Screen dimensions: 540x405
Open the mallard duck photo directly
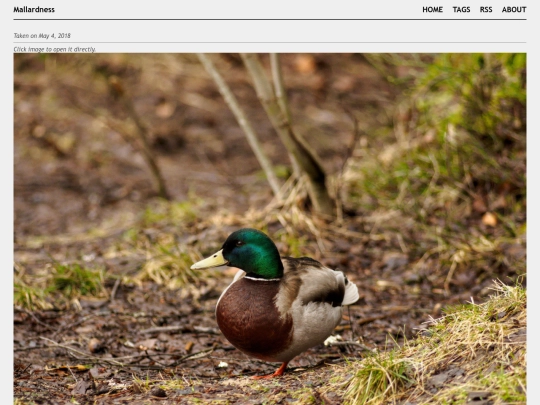[x=270, y=229]
